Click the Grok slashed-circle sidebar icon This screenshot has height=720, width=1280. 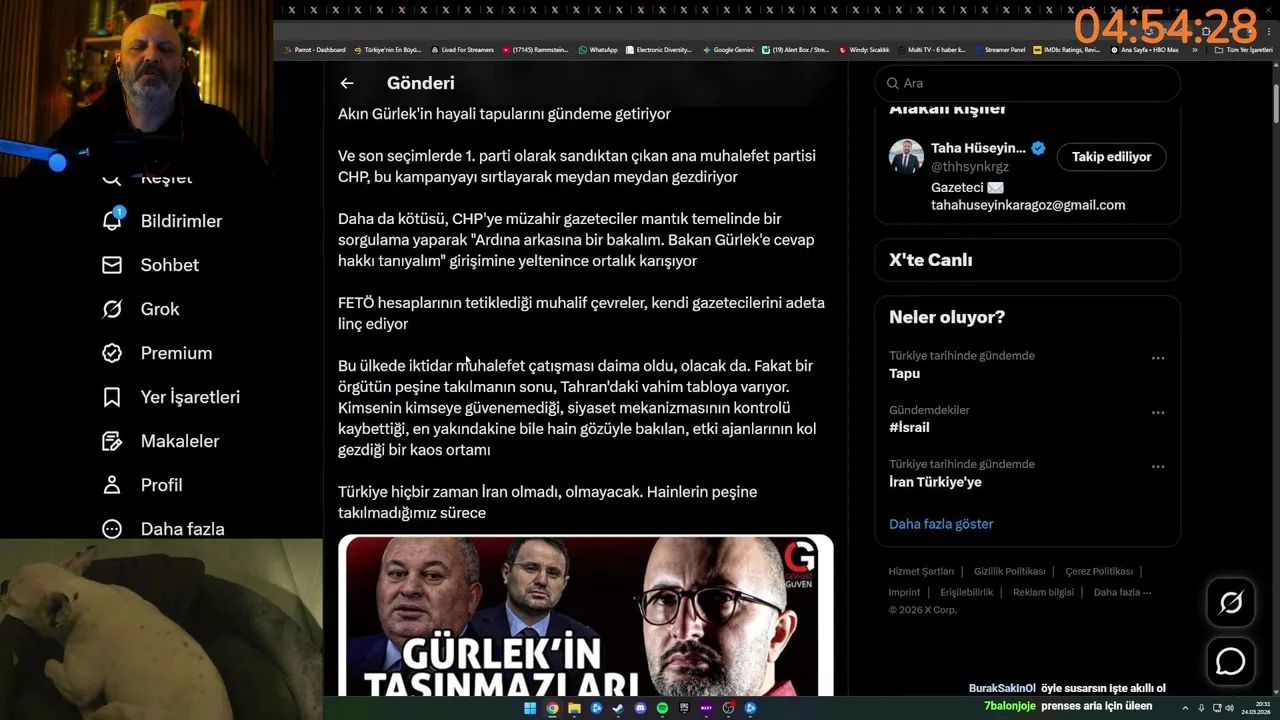(112, 309)
